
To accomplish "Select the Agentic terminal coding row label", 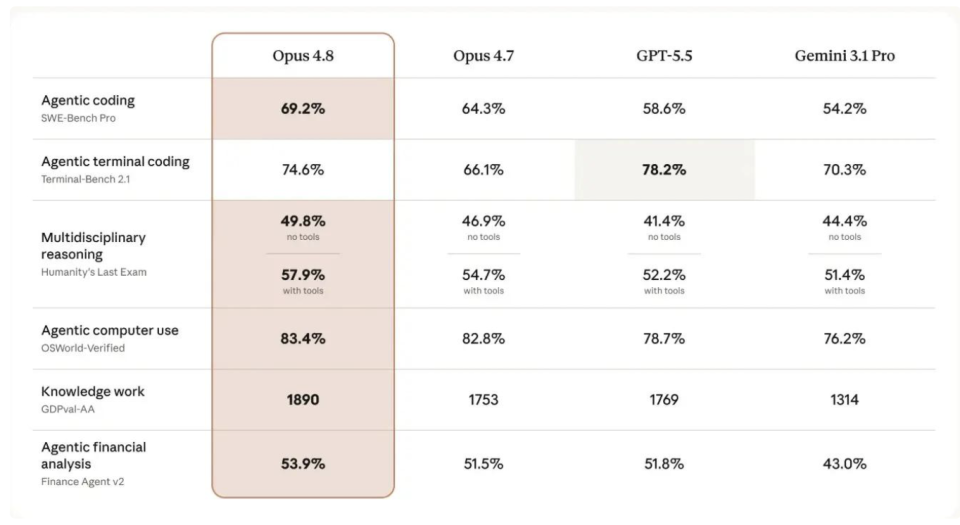I will (115, 162).
